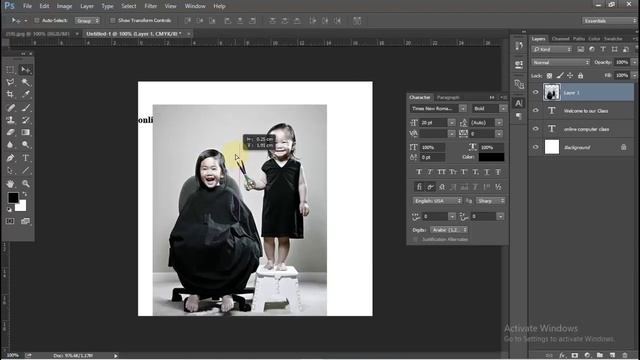The image size is (640, 360).
Task: Toggle Quick Mask mode icon
Action: 10,221
